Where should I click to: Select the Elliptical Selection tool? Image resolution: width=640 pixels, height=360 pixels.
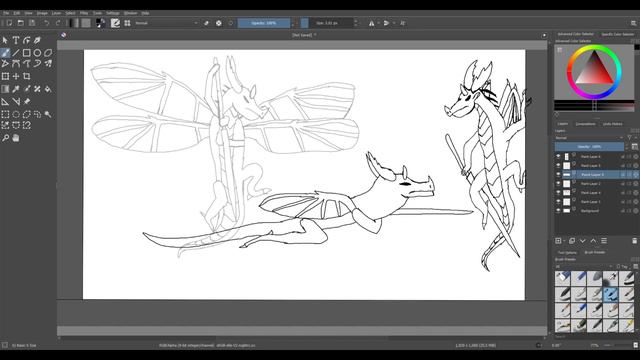point(16,114)
